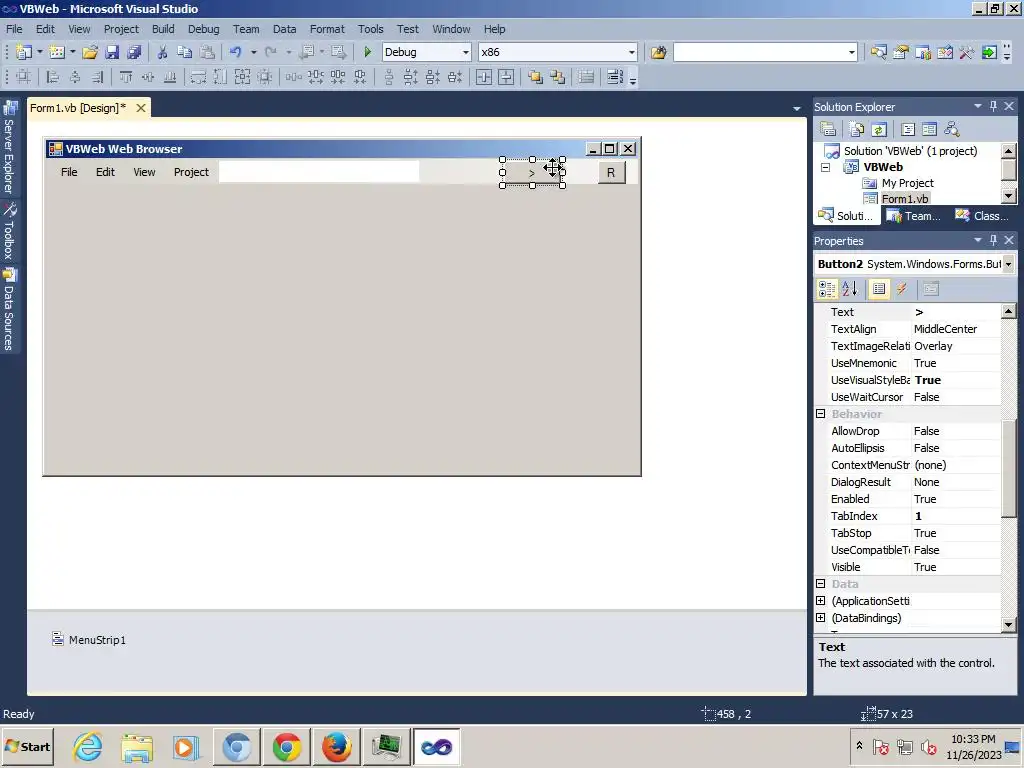
Task: Select Form1.vb in Solution Explorer
Action: click(x=904, y=199)
